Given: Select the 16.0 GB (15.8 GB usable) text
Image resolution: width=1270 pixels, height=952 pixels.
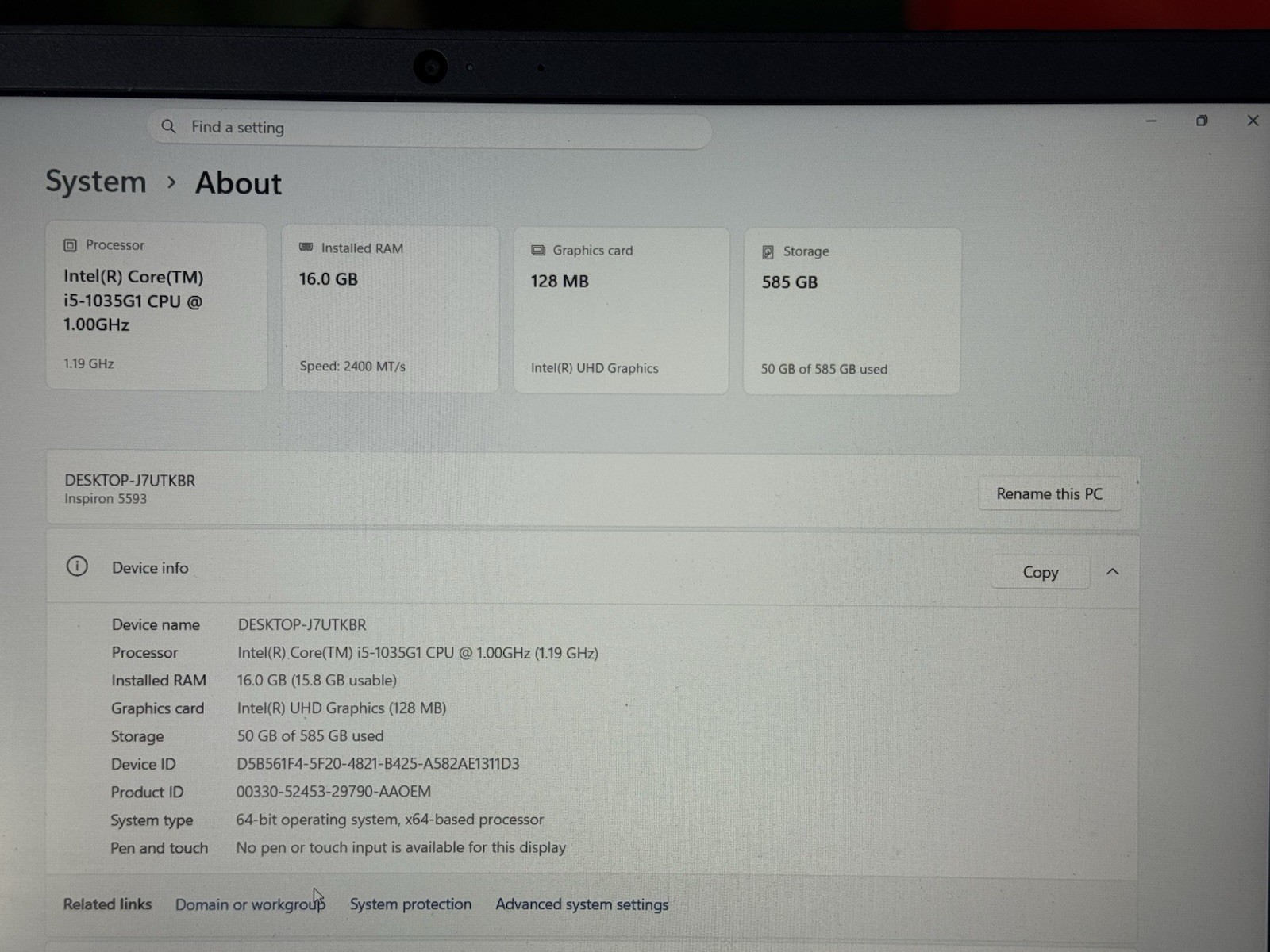Looking at the screenshot, I should tap(317, 681).
